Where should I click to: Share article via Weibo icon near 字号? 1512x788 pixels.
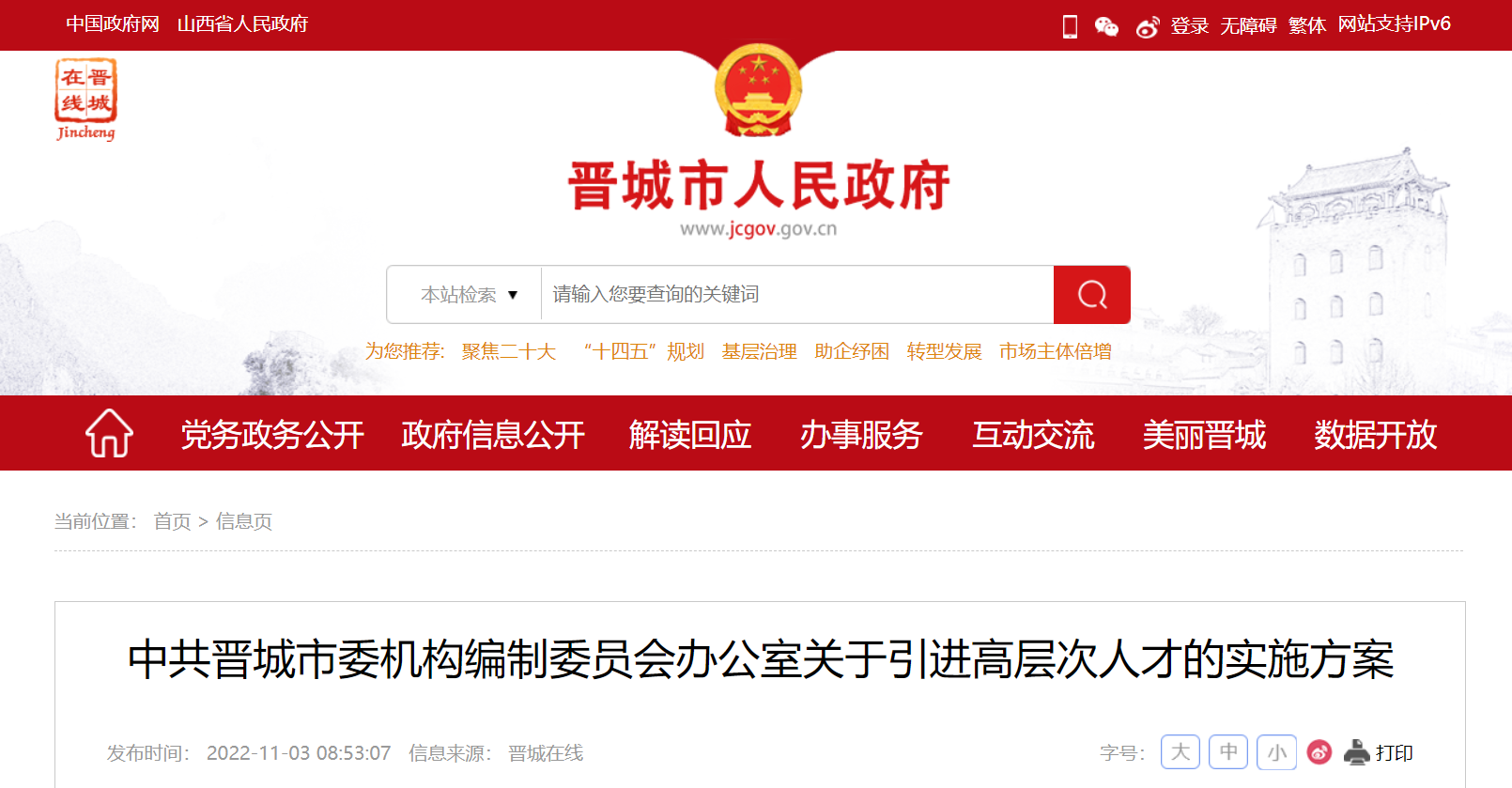click(1319, 752)
